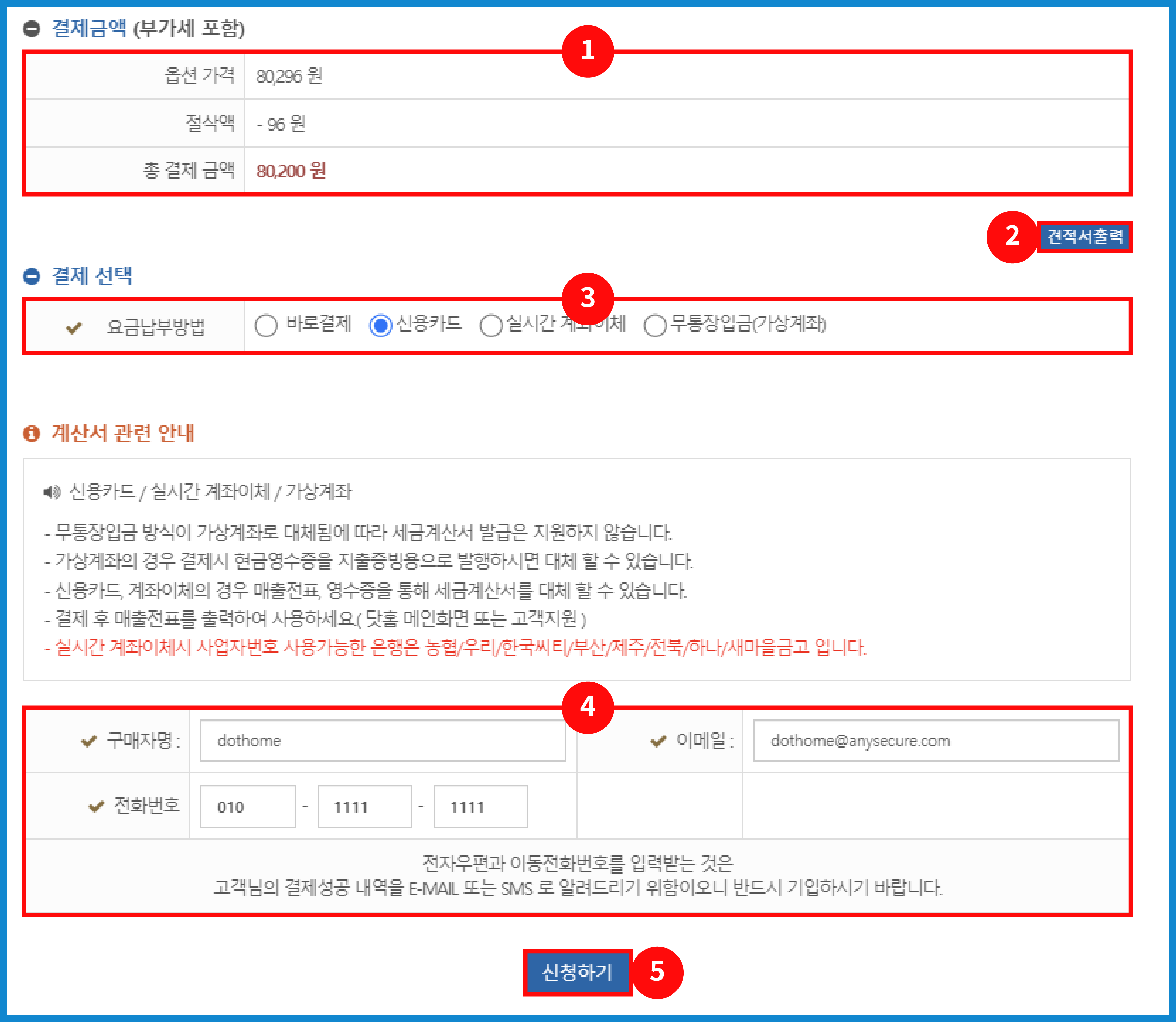The height and width of the screenshot is (1022, 1176).
Task: Click the orange info icon by 계산서 관련 안내
Action: click(x=31, y=433)
